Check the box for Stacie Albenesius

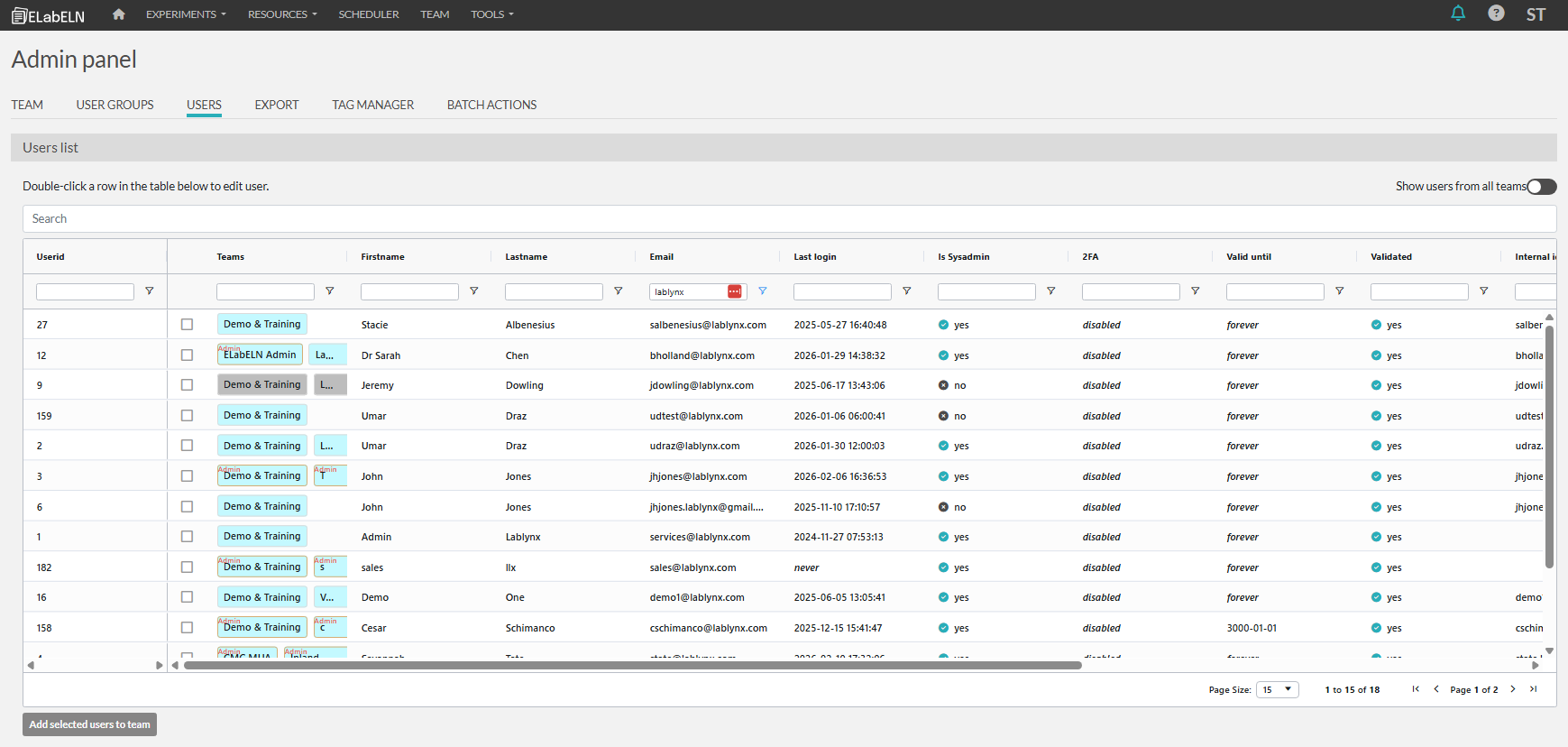click(x=187, y=325)
